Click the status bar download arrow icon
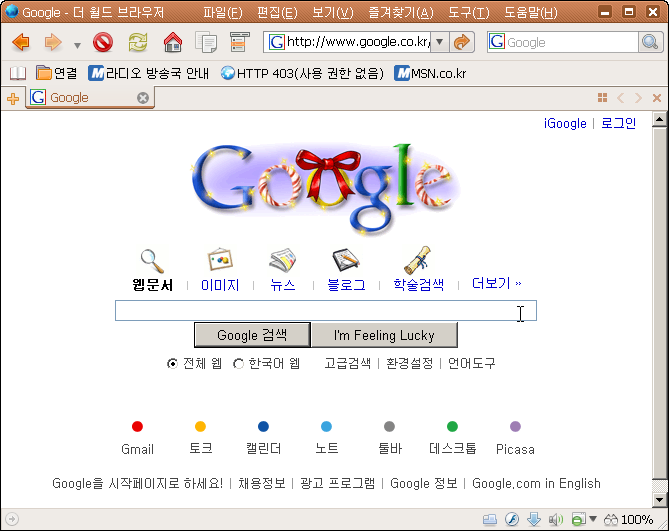669x531 pixels. click(x=534, y=519)
